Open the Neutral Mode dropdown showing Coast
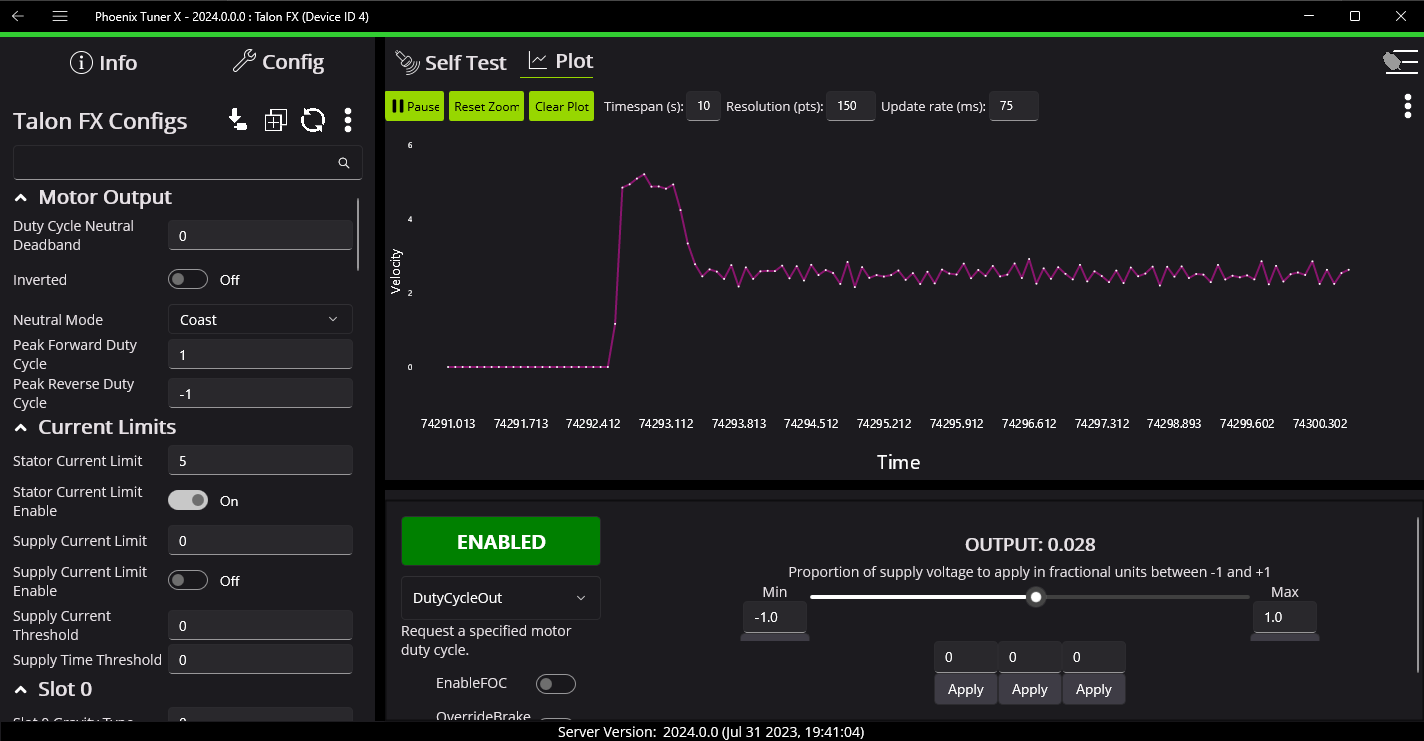The height and width of the screenshot is (741, 1424). (x=260, y=319)
